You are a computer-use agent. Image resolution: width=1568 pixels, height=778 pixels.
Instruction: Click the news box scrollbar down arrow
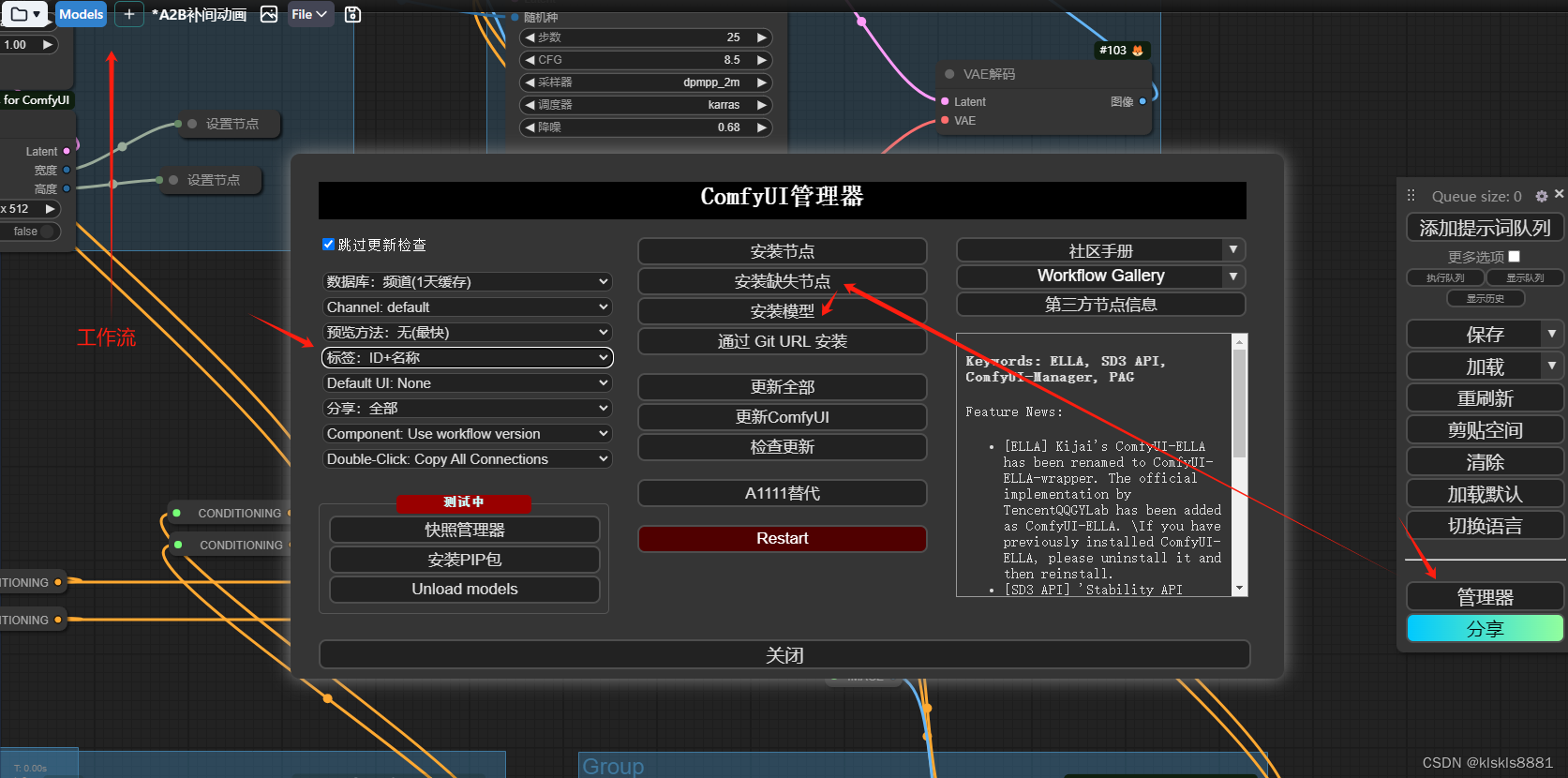(x=1240, y=589)
